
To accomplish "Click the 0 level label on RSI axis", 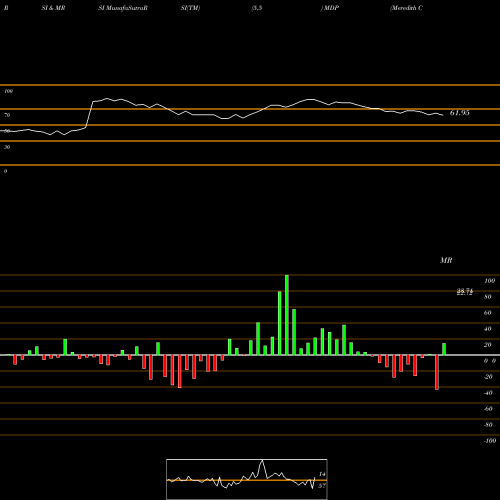I will [x=5, y=171].
